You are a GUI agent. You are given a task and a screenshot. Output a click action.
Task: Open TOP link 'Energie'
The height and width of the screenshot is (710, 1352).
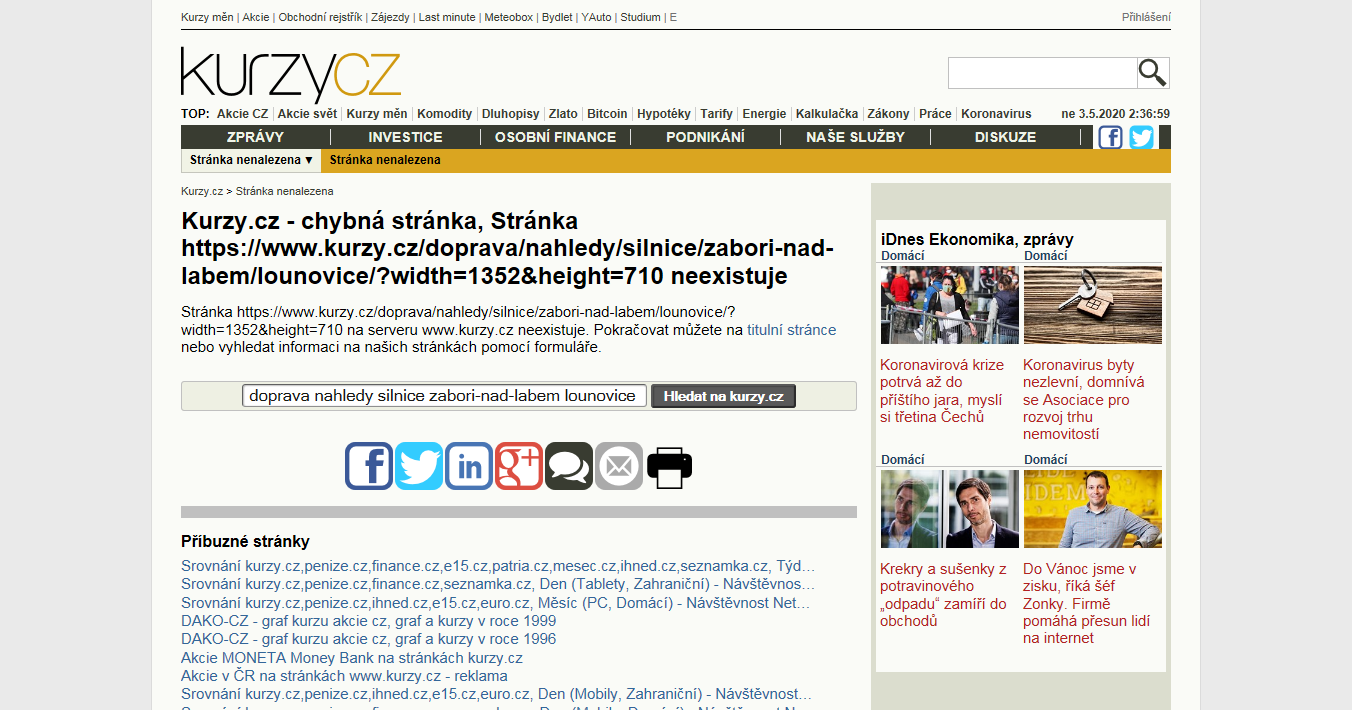(764, 114)
